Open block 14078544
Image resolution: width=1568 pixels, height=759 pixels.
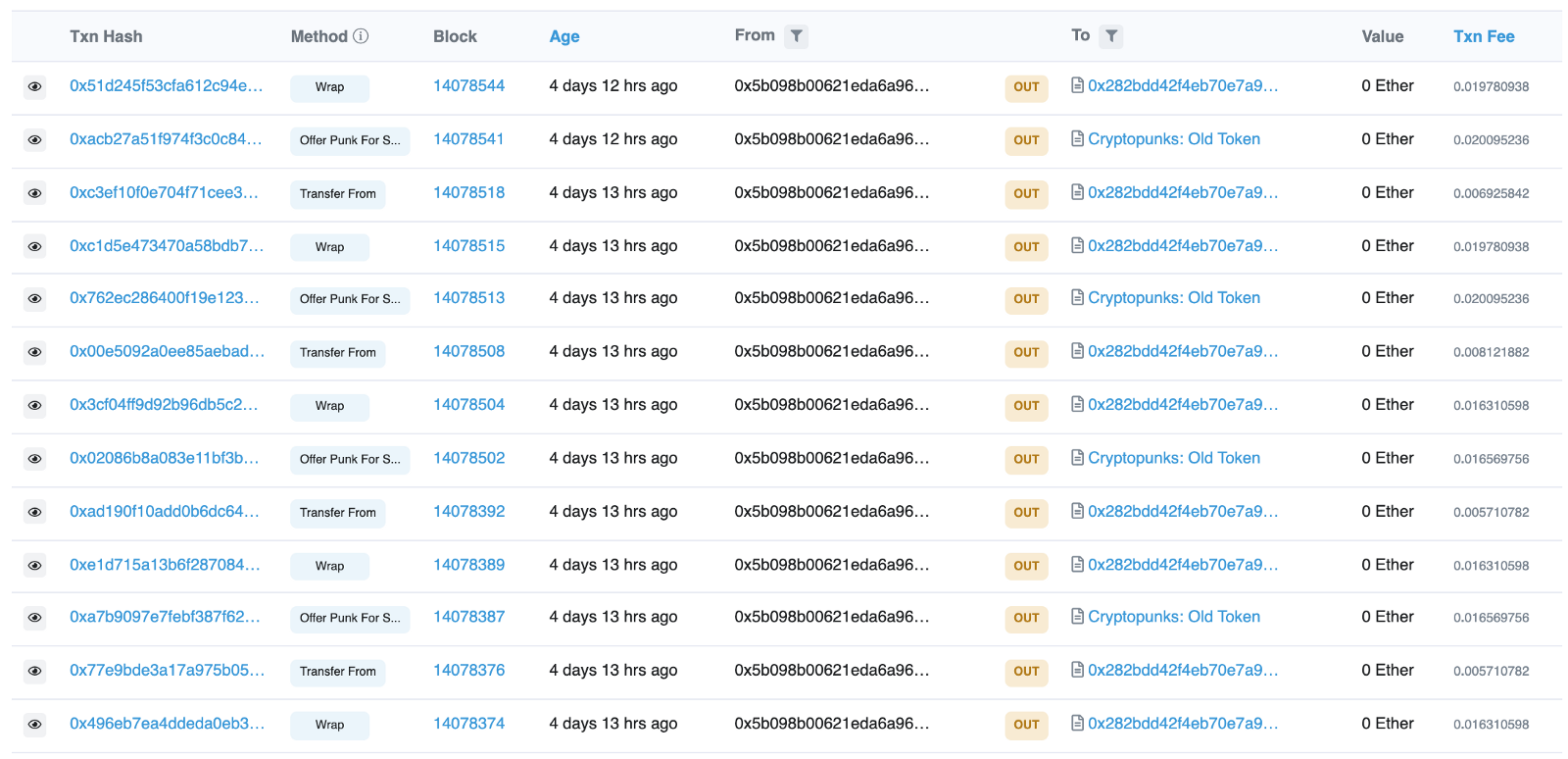(468, 85)
